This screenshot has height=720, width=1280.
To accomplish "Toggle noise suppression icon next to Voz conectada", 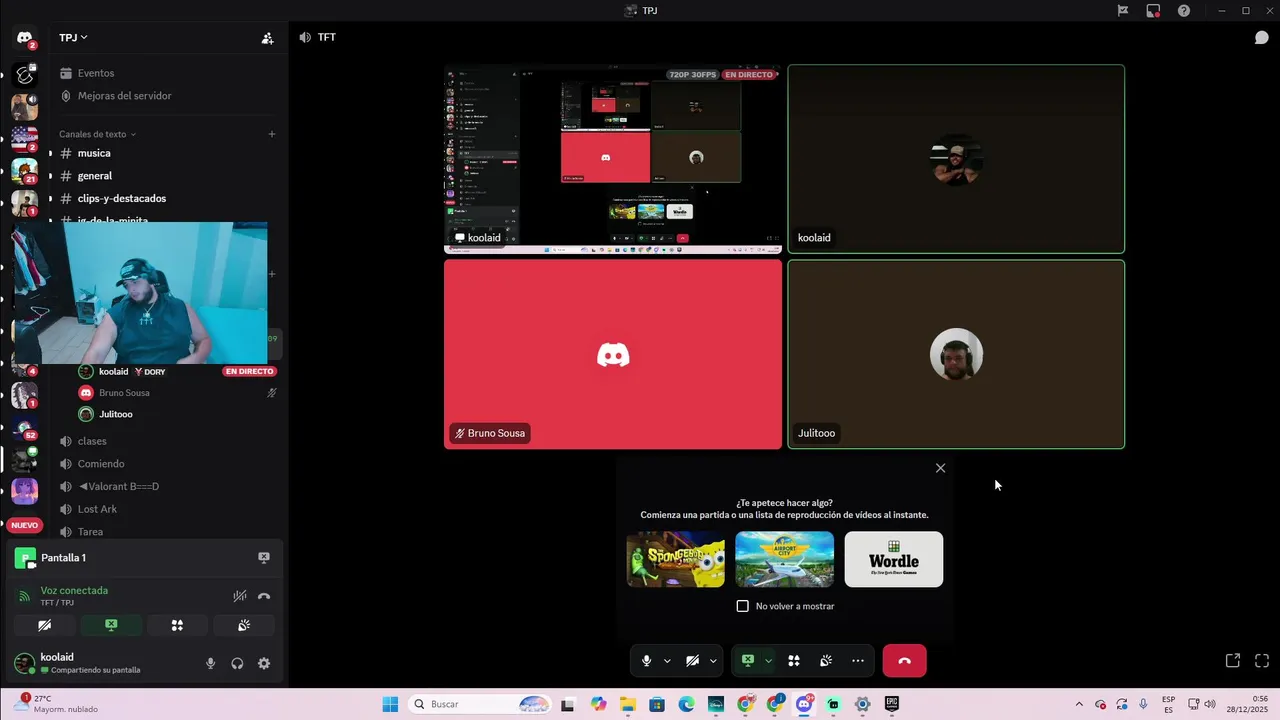I will (240, 596).
